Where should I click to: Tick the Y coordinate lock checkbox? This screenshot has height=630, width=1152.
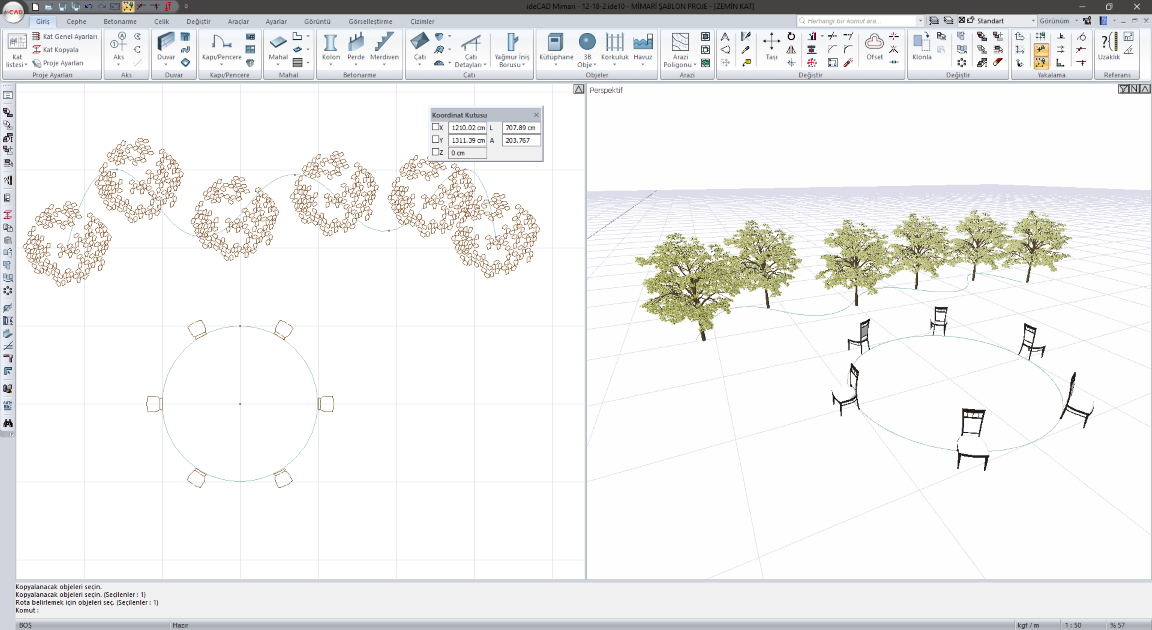pos(436,140)
